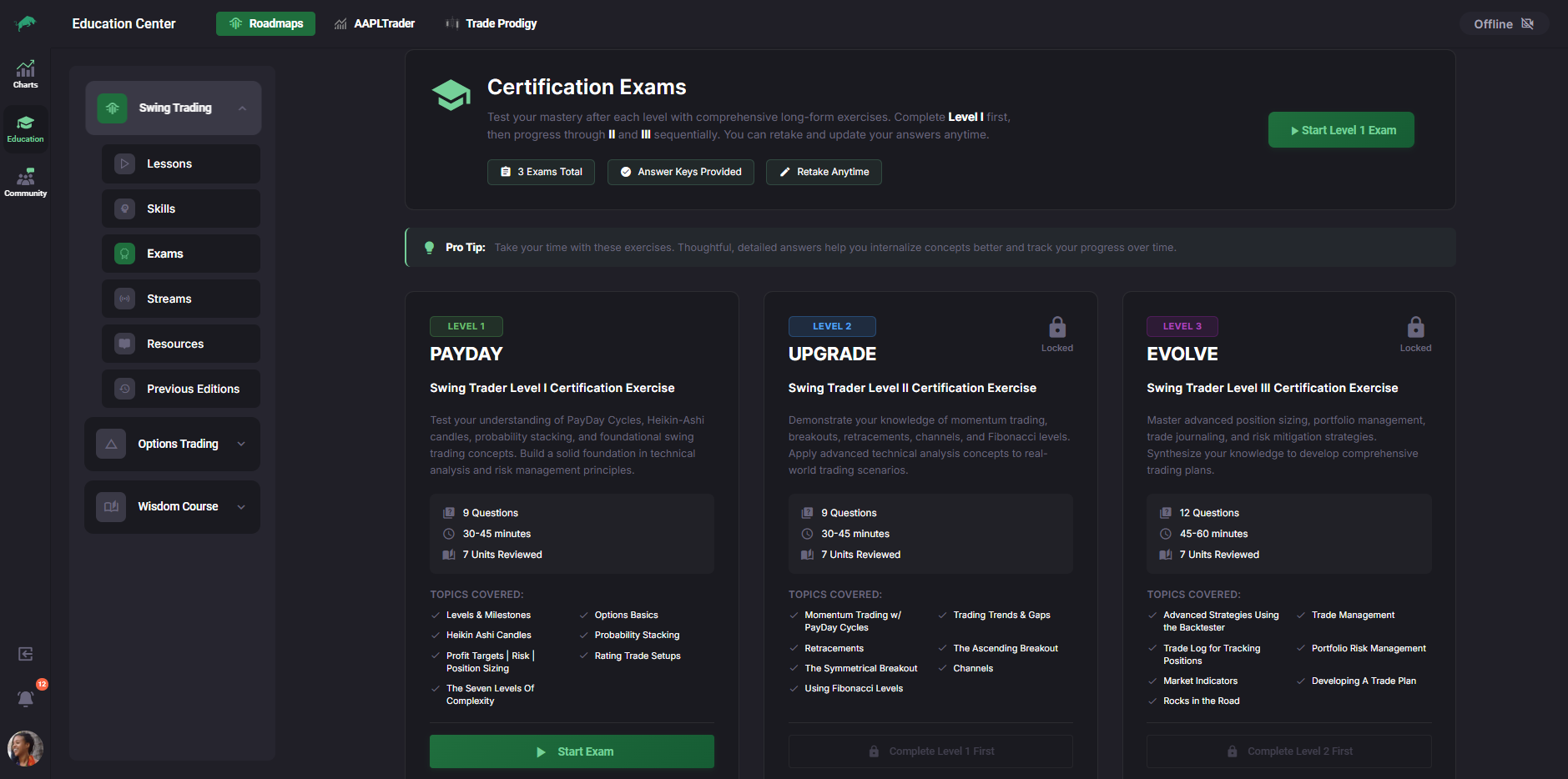Switch to the AAPLTrader tab

(x=375, y=23)
